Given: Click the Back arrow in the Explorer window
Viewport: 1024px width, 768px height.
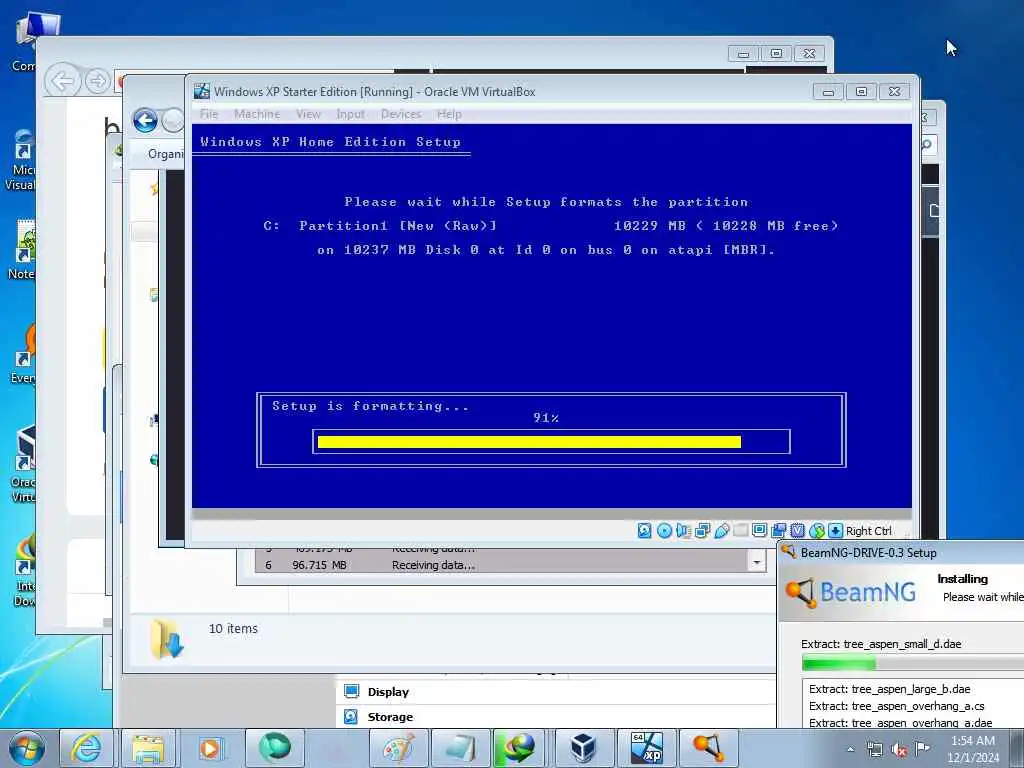Looking at the screenshot, I should tap(145, 120).
